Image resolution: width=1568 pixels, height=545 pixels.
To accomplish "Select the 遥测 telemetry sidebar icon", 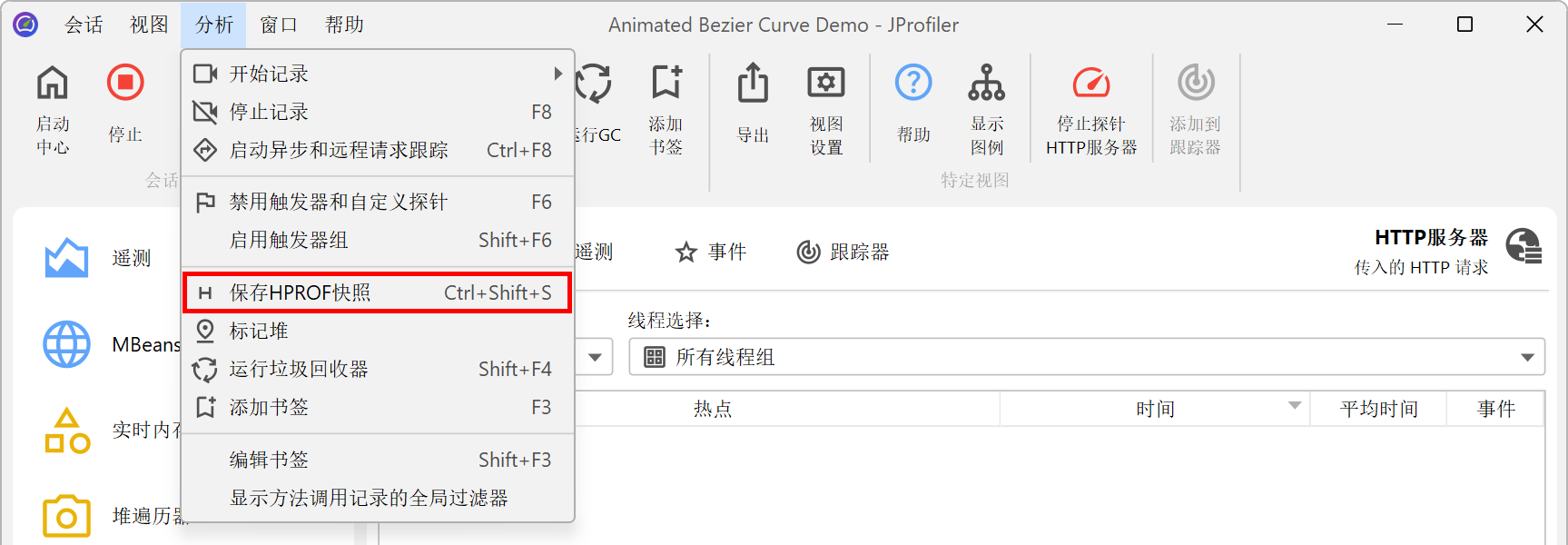I will click(x=66, y=258).
